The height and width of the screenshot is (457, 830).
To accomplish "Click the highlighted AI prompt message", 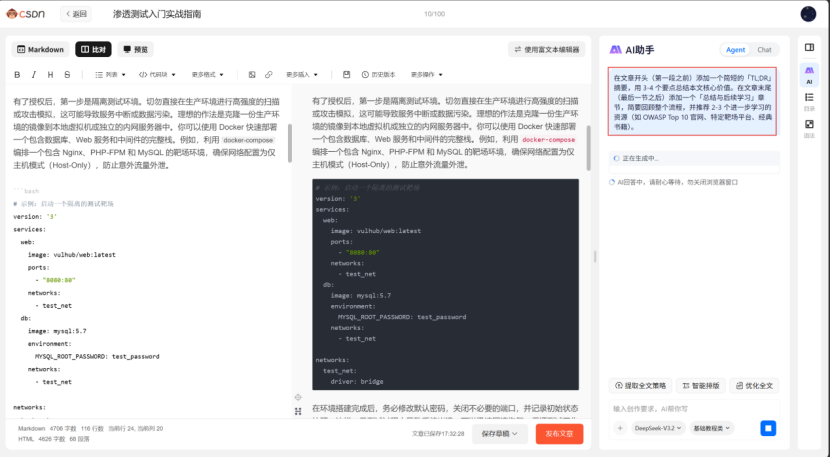I will click(x=692, y=102).
